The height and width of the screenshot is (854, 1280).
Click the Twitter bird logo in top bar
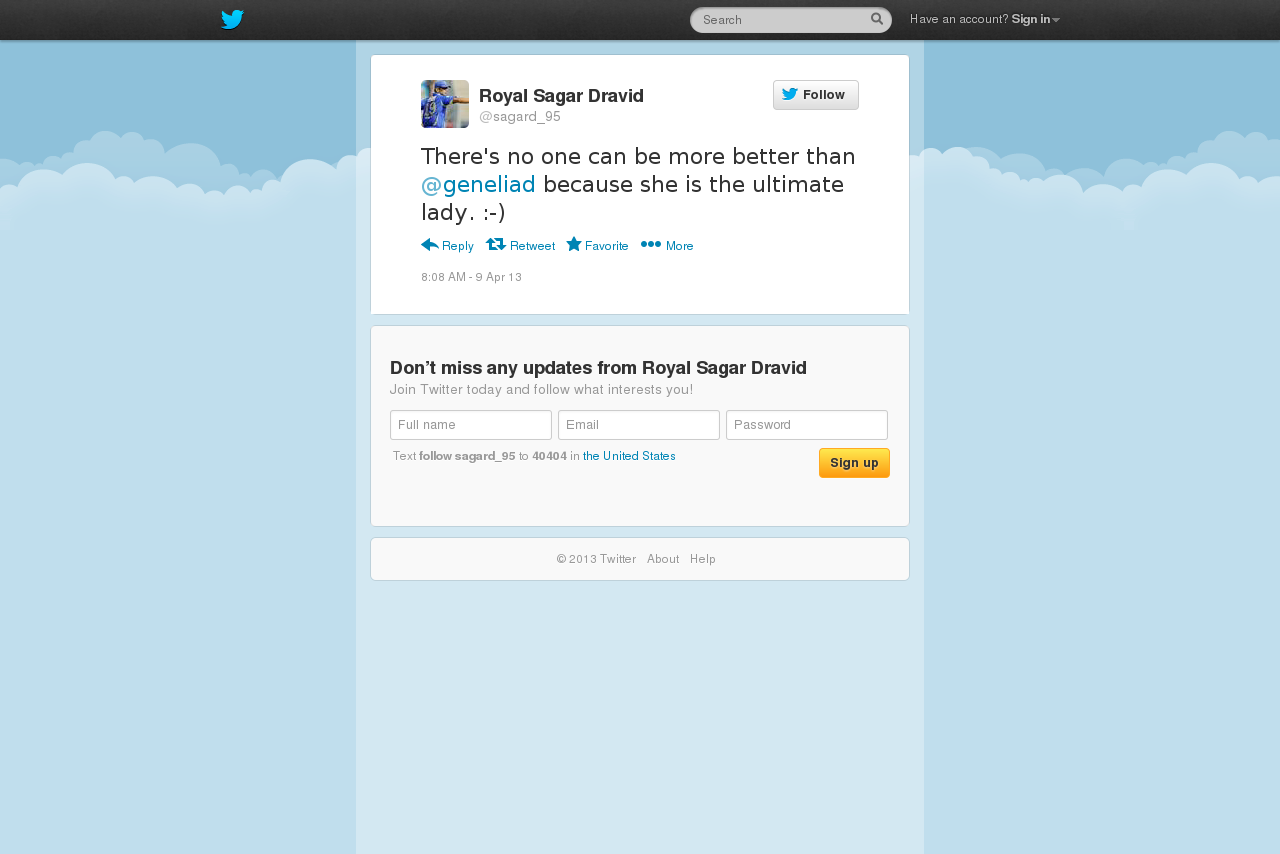pyautogui.click(x=232, y=19)
